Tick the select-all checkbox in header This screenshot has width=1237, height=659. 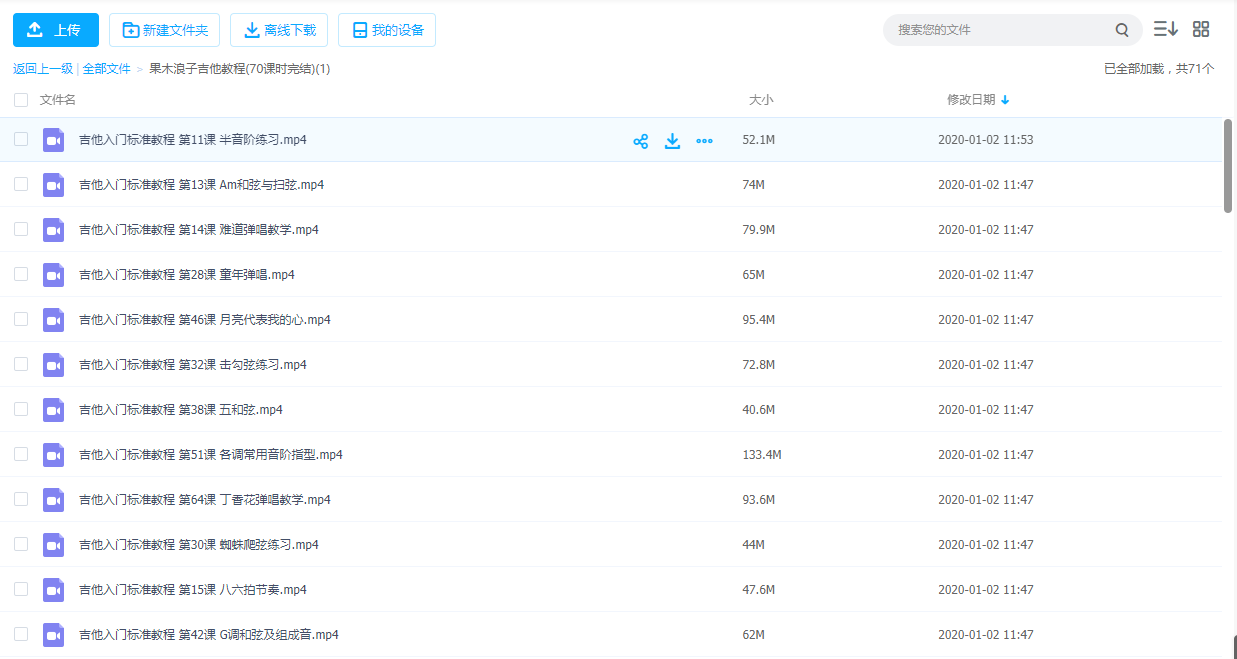pyautogui.click(x=21, y=100)
